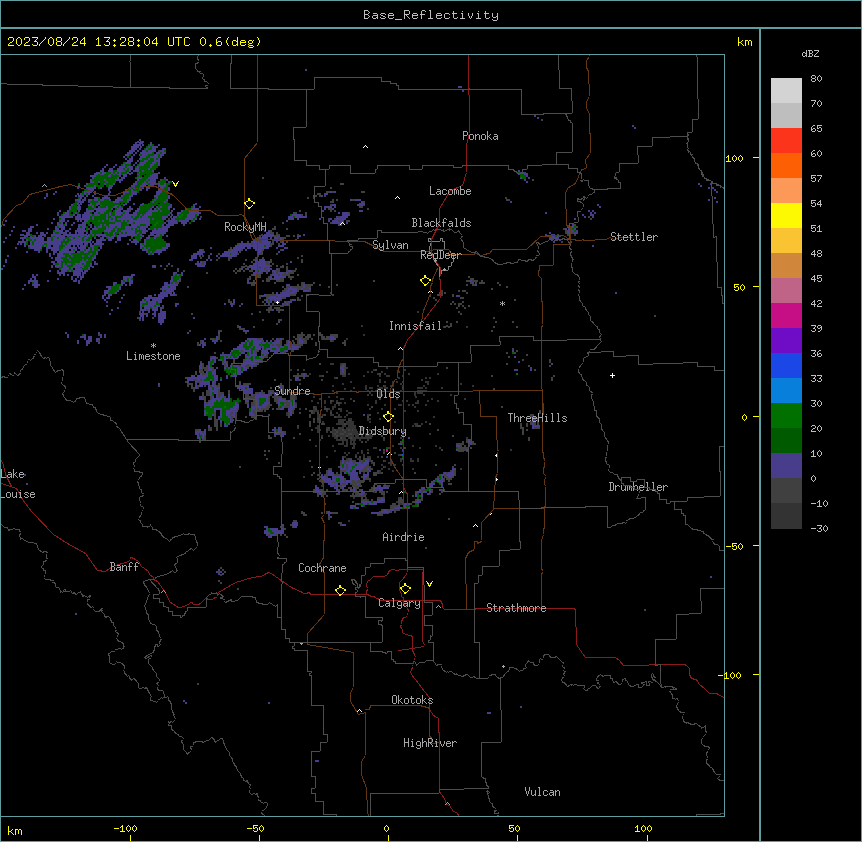Pick the red 60-65 dBZ legend swatch
This screenshot has height=842, width=862.
786,141
